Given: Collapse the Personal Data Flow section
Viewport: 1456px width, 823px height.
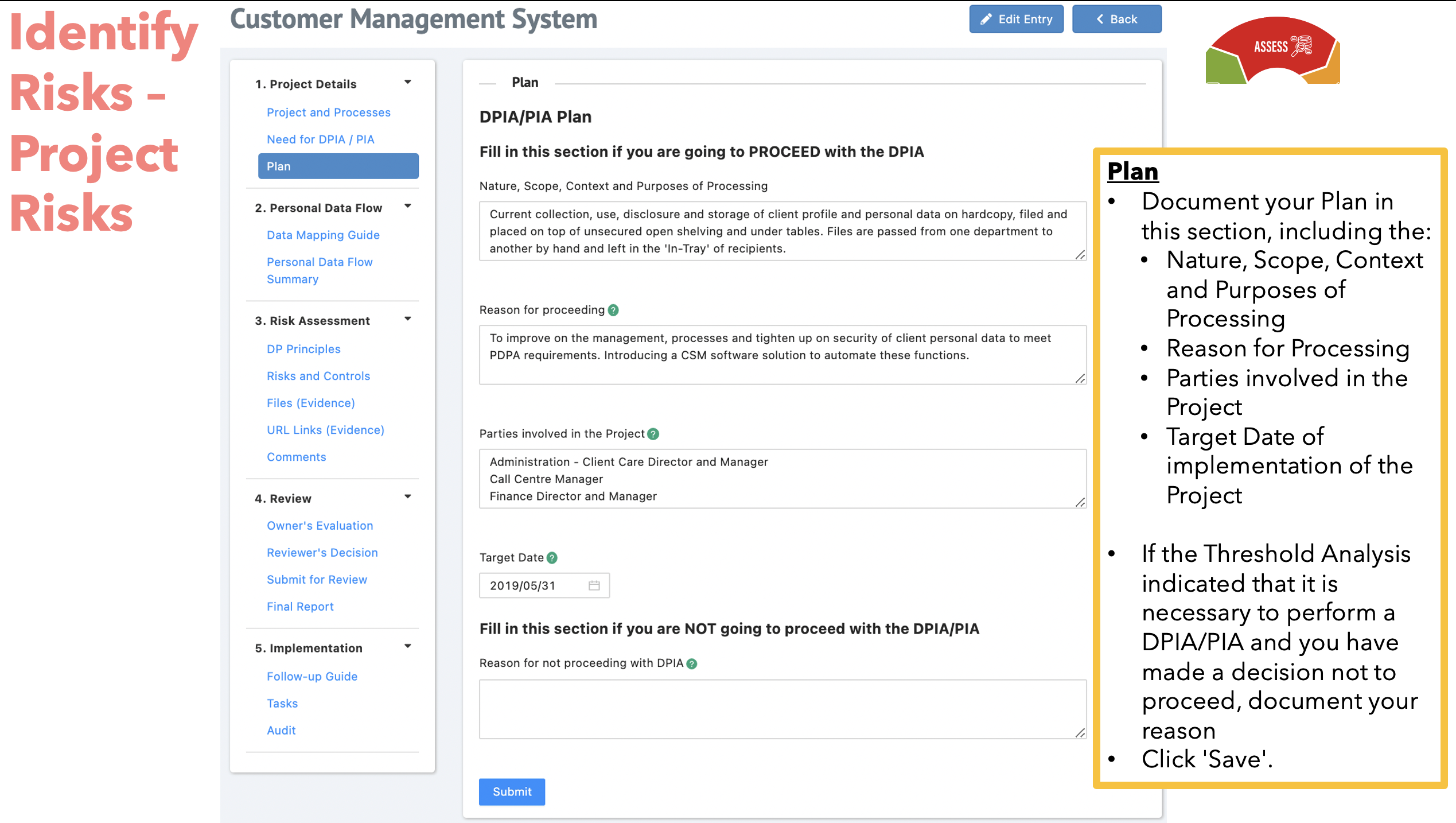Looking at the screenshot, I should pos(407,206).
